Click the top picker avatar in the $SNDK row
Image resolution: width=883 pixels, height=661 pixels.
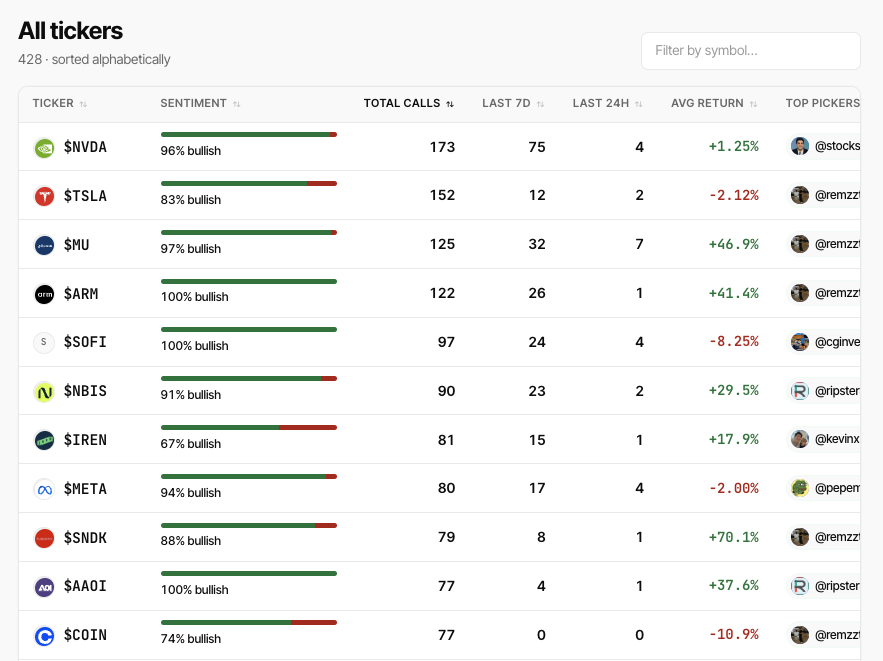(800, 537)
